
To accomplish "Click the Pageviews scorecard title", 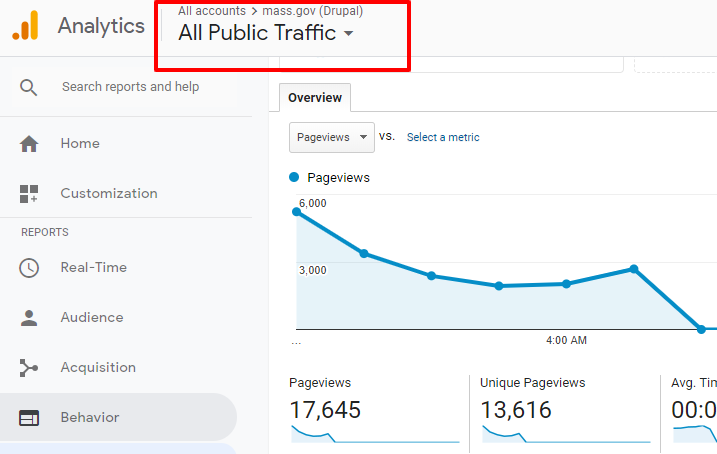I will 320,383.
